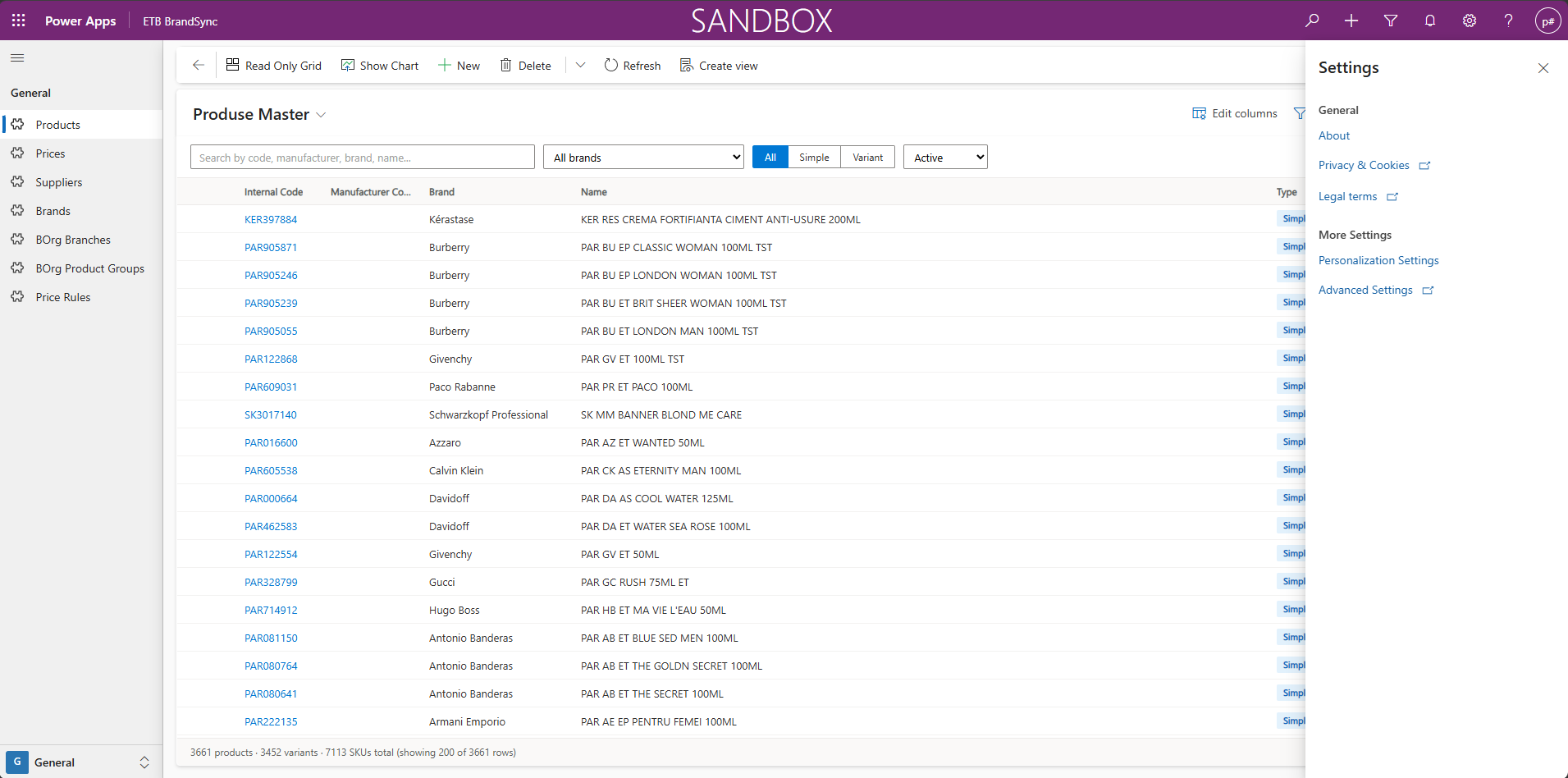Refresh the product grid
Image resolution: width=1568 pixels, height=778 pixels.
pyautogui.click(x=633, y=66)
